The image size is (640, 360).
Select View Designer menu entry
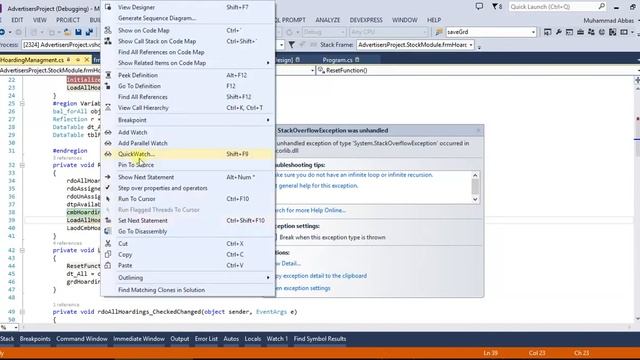(187, 7)
